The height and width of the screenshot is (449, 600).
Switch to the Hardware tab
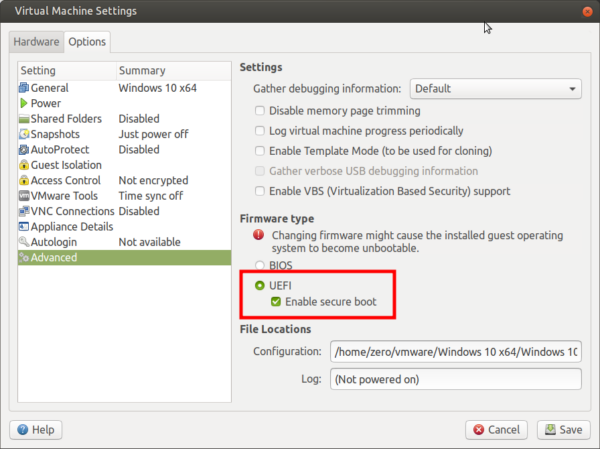pyautogui.click(x=36, y=41)
